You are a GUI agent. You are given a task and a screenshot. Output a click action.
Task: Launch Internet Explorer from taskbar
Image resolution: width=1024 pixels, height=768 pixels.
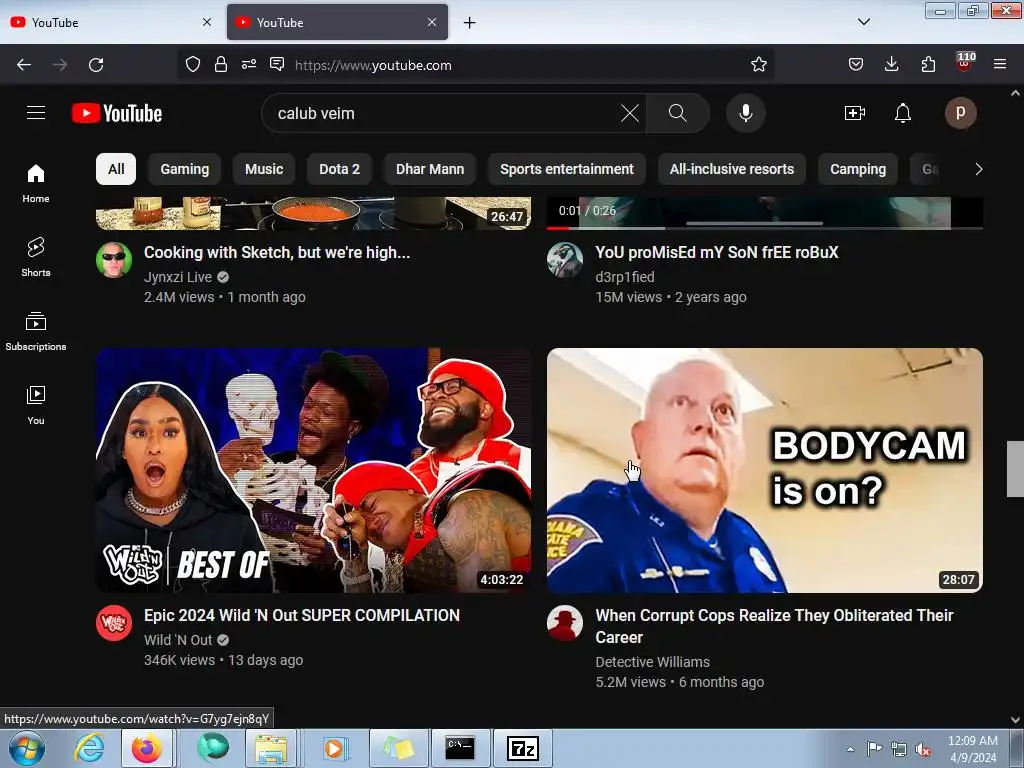coord(89,748)
